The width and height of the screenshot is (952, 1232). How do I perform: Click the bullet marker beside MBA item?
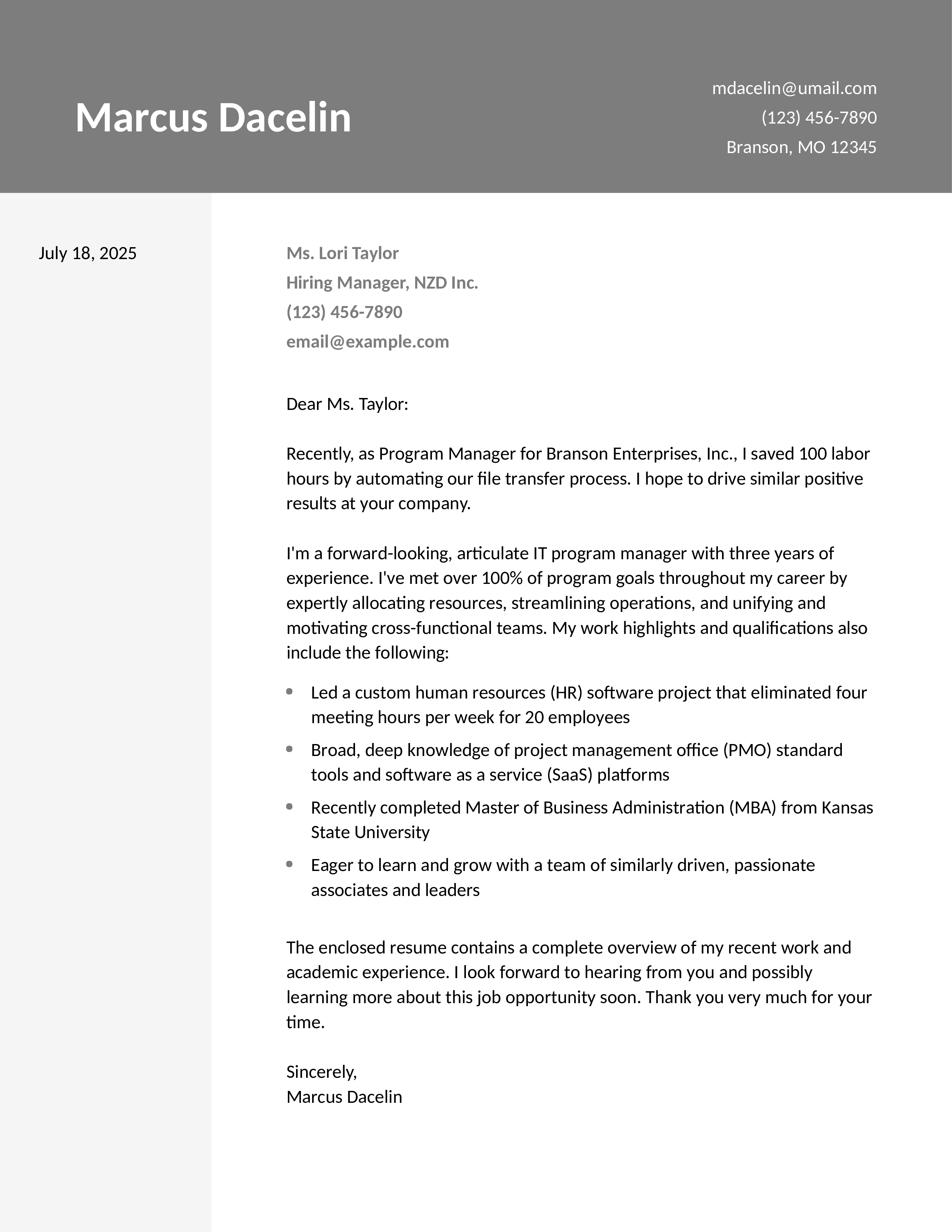(290, 807)
